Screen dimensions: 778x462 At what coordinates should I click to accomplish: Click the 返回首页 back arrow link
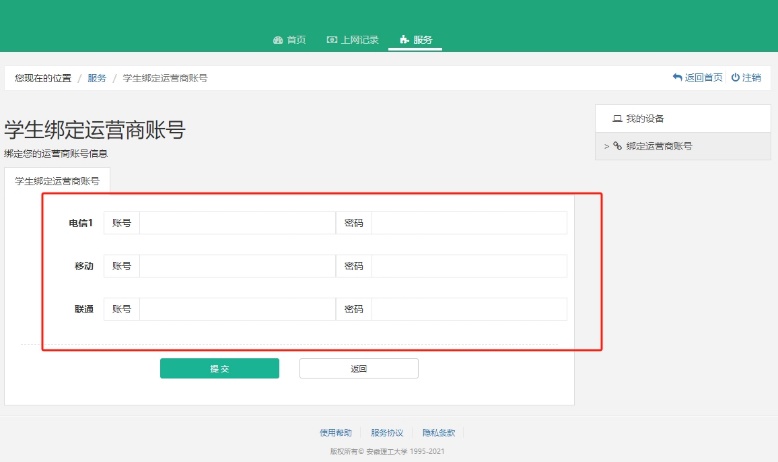678,77
